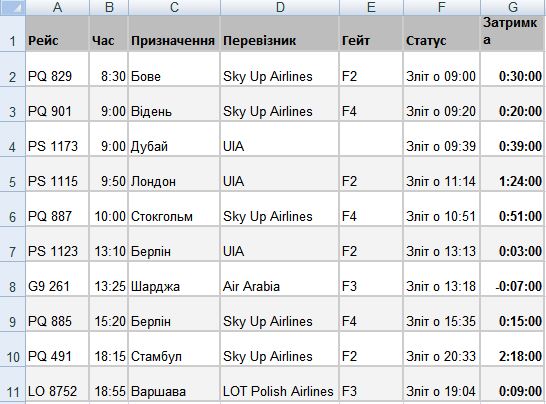Click the Перевізник header cell
The width and height of the screenshot is (546, 404).
(x=280, y=33)
